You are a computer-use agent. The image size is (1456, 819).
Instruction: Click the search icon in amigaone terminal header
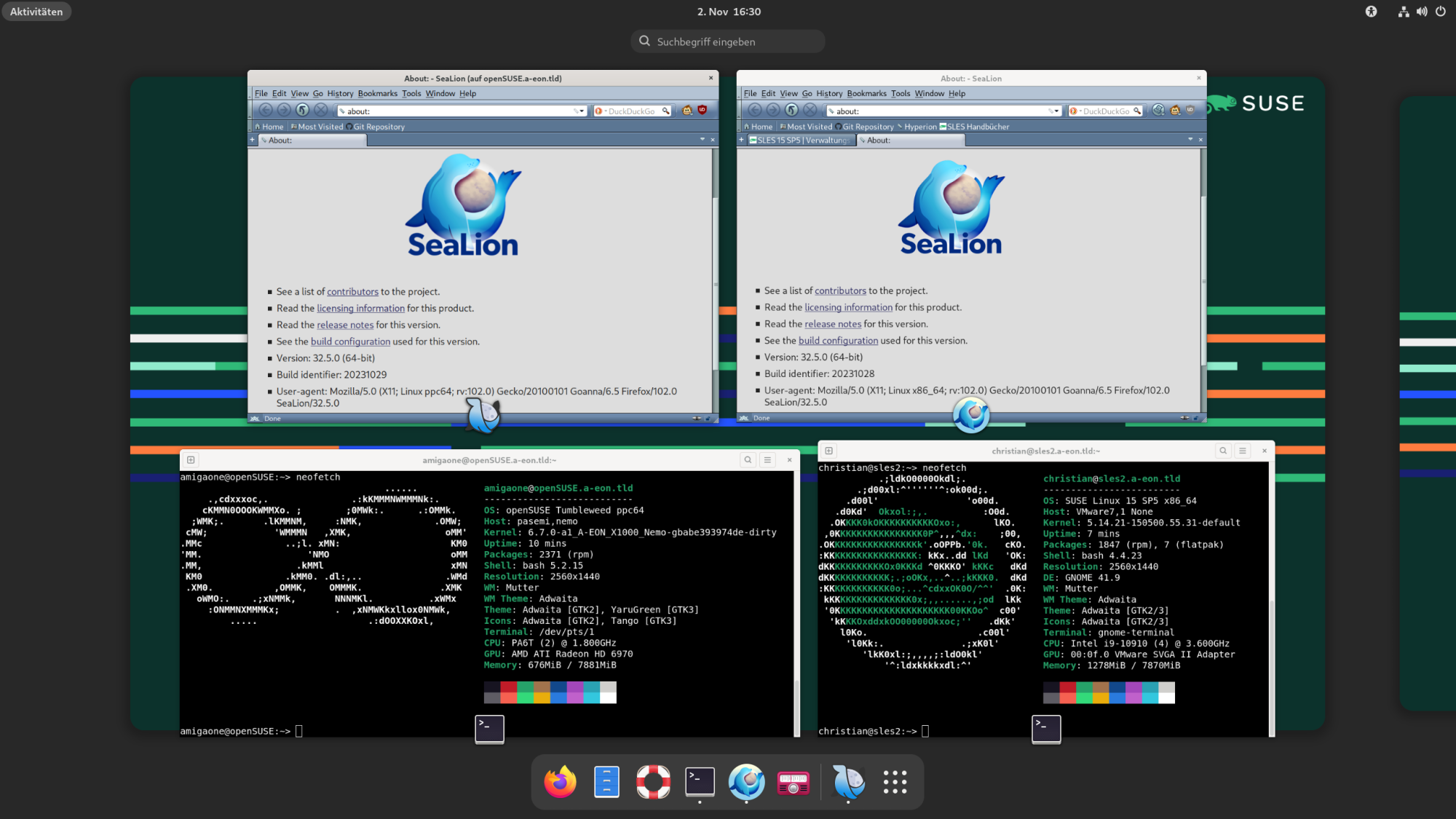tap(748, 460)
